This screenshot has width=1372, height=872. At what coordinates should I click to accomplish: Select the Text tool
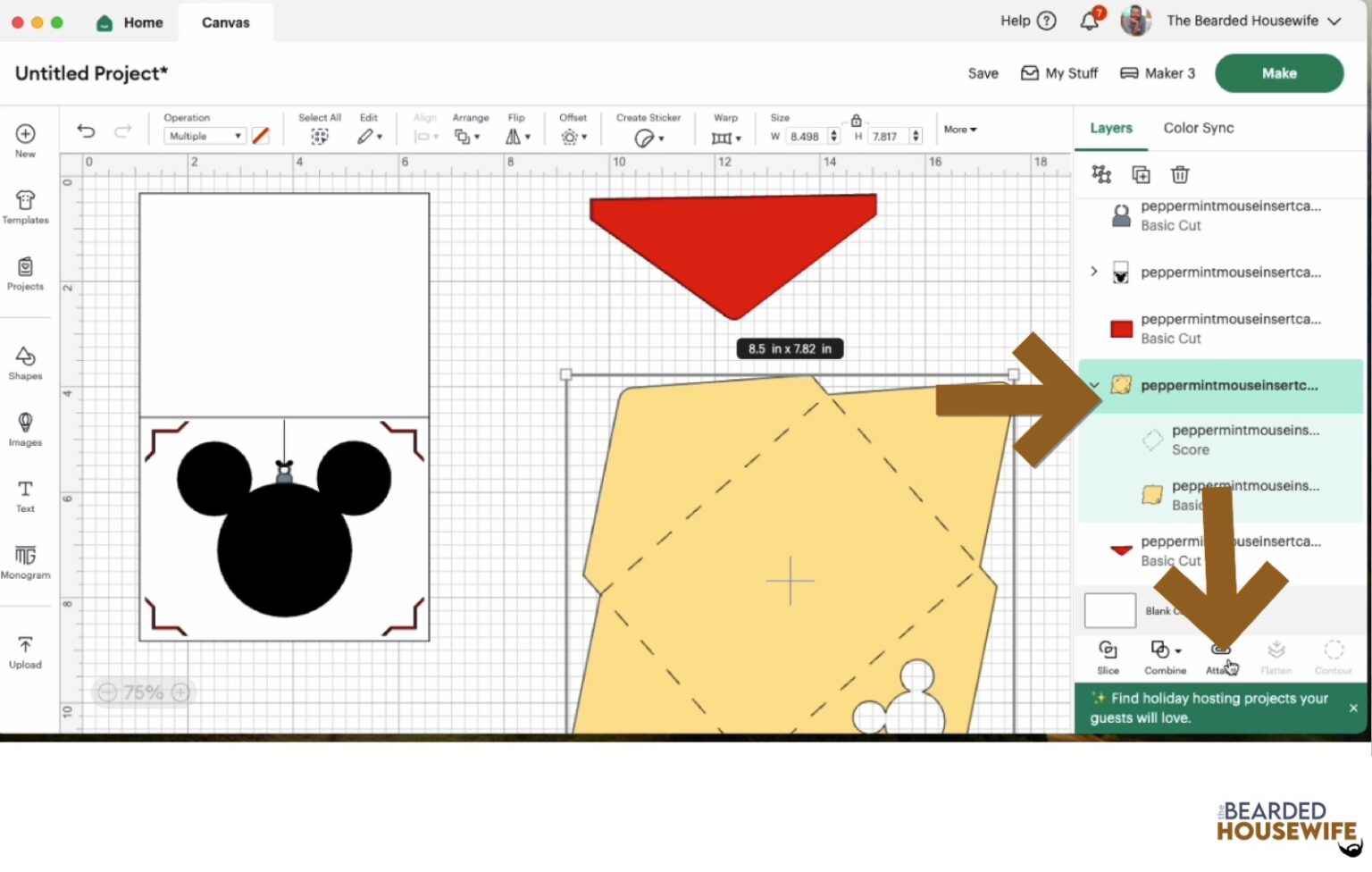click(25, 495)
